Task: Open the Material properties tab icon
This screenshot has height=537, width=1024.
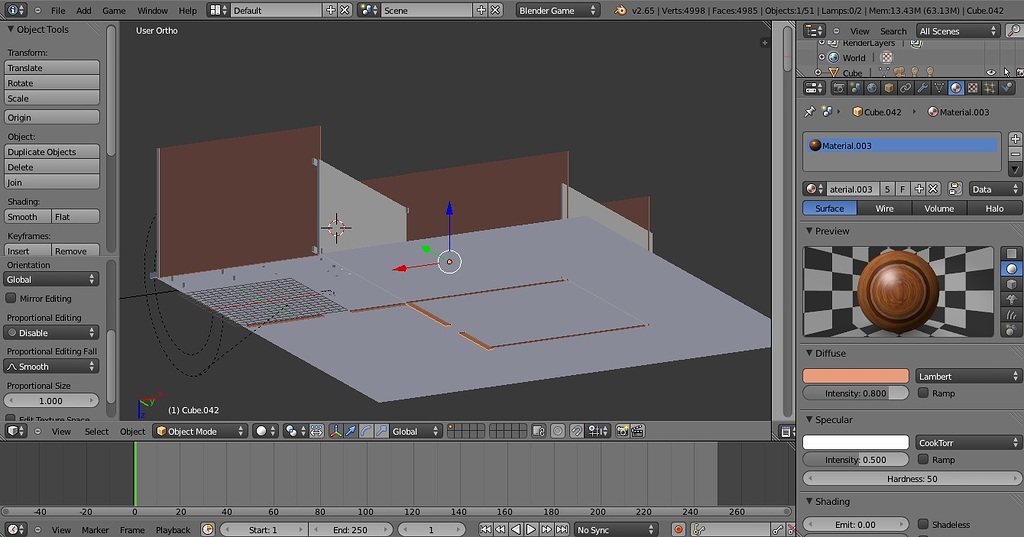Action: (x=956, y=88)
